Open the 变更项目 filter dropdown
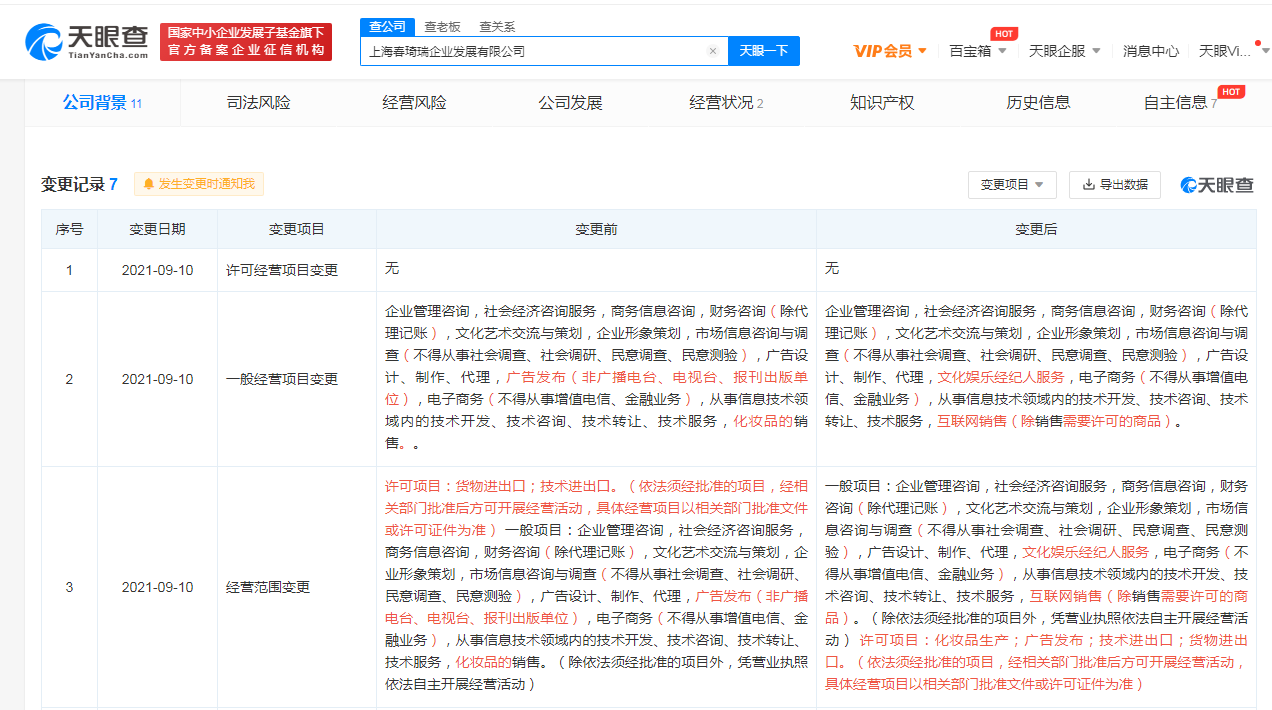The height and width of the screenshot is (710, 1272). (1012, 185)
